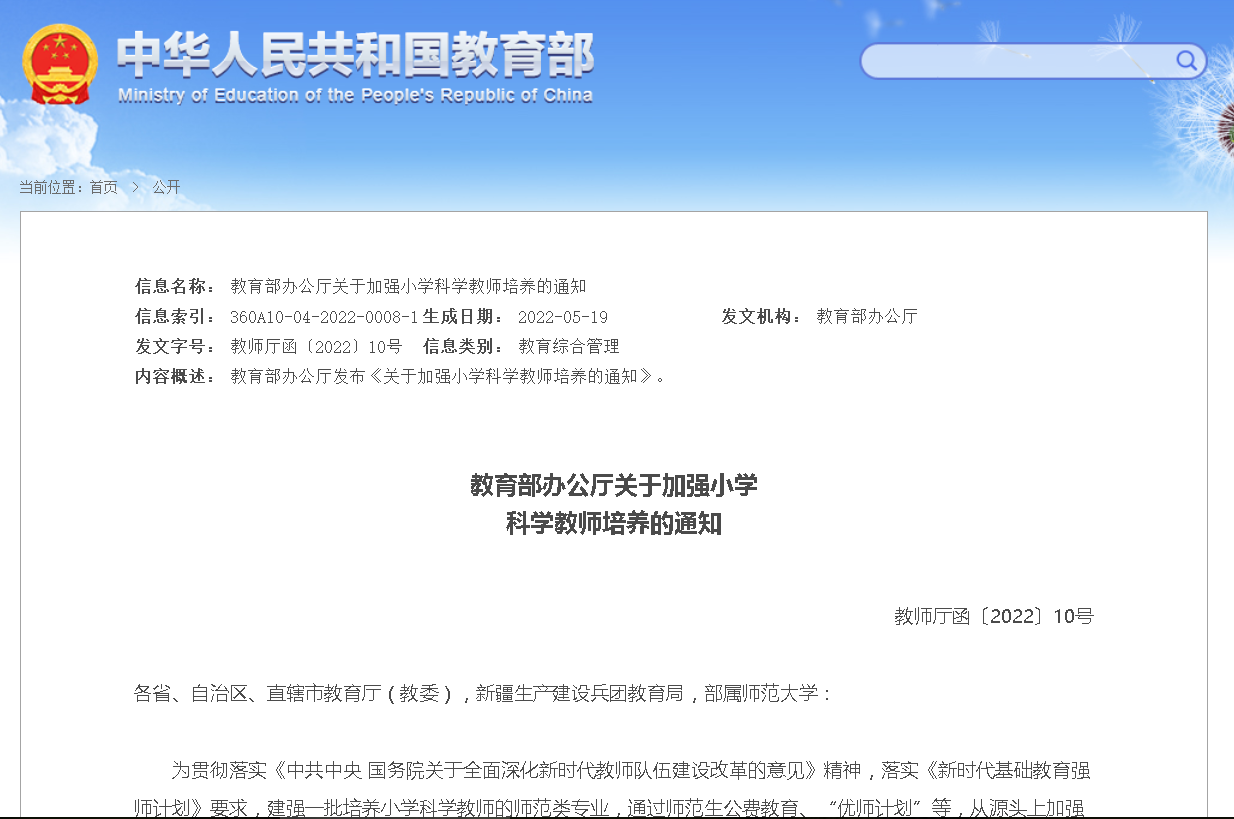Select the 发文字号 label

point(175,347)
